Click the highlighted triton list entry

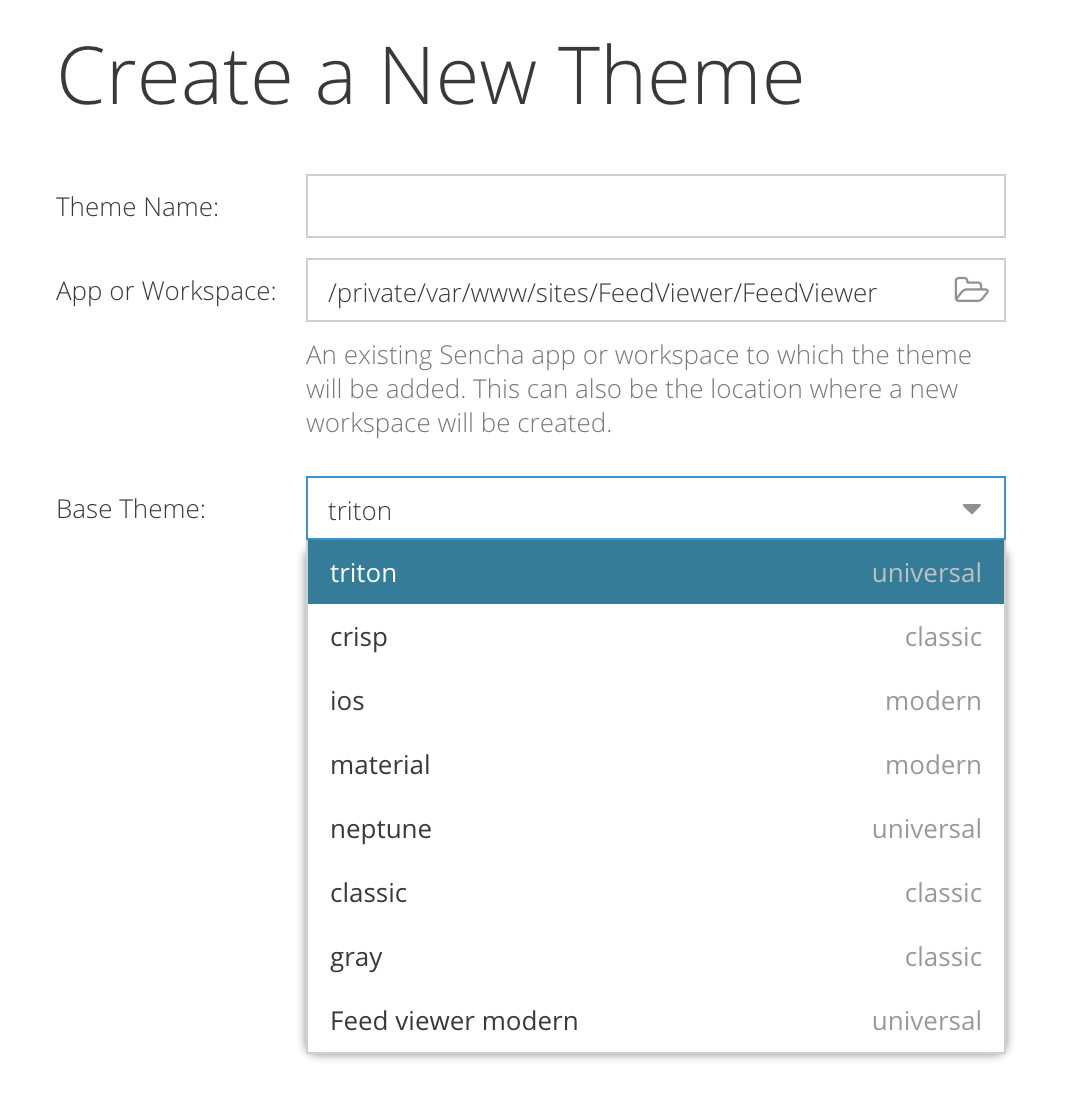(655, 572)
